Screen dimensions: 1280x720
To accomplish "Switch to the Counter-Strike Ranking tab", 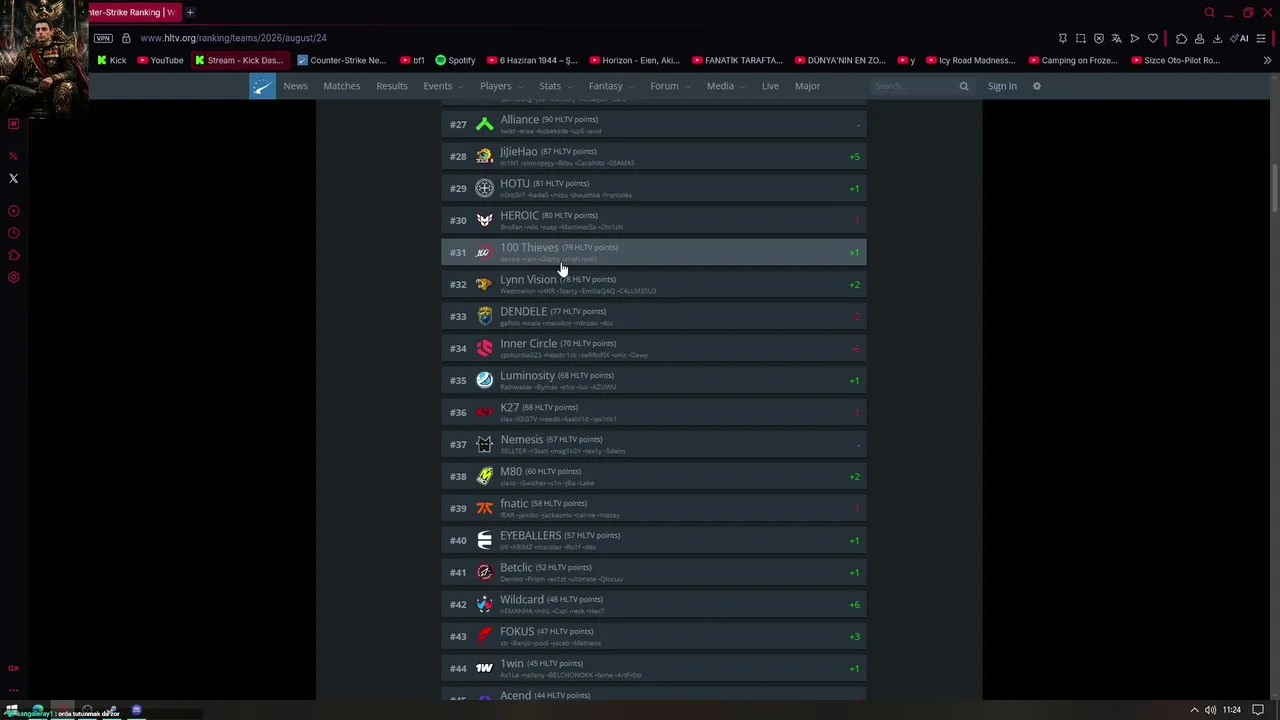I will [x=133, y=12].
